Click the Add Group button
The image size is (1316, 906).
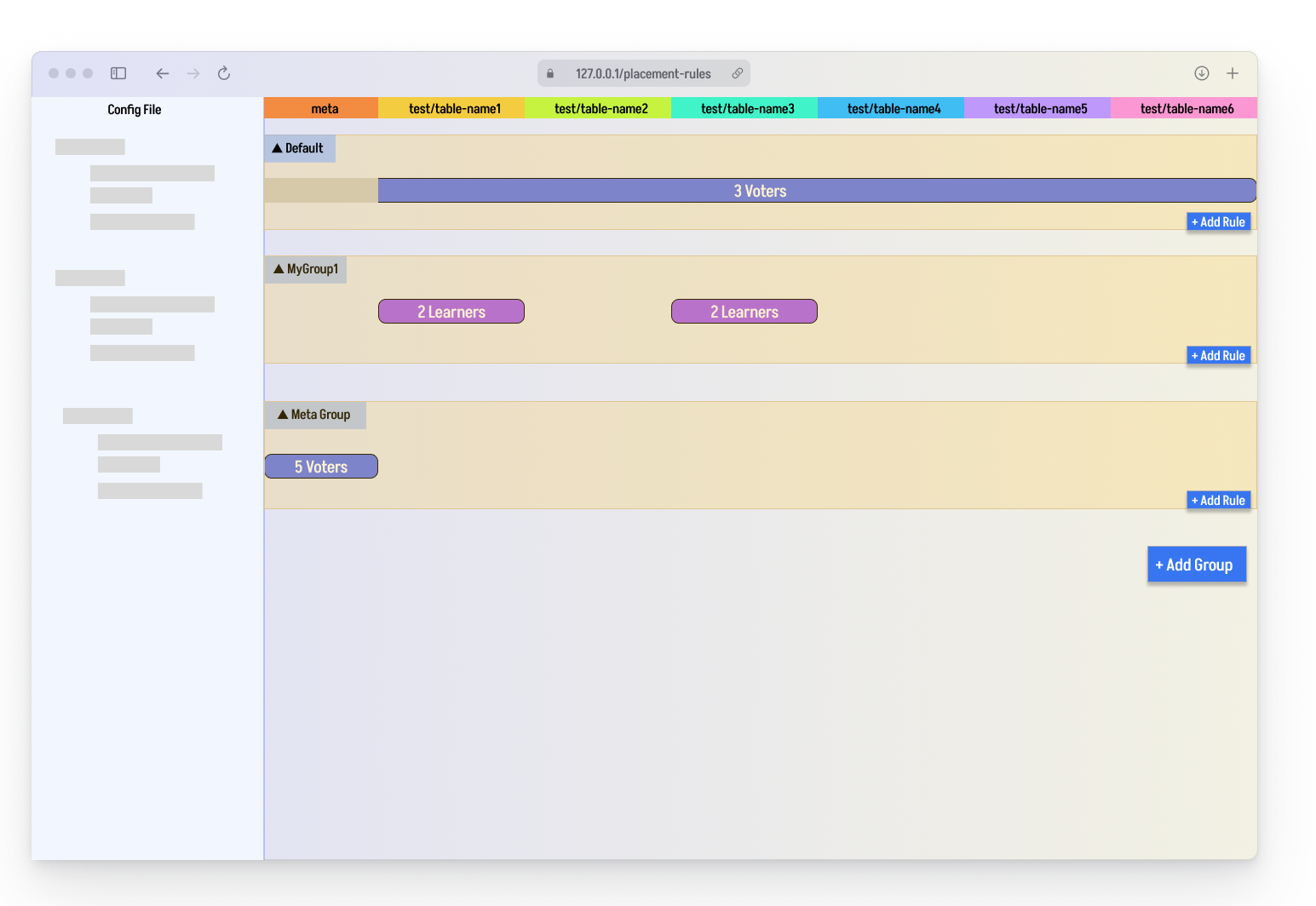[1197, 565]
